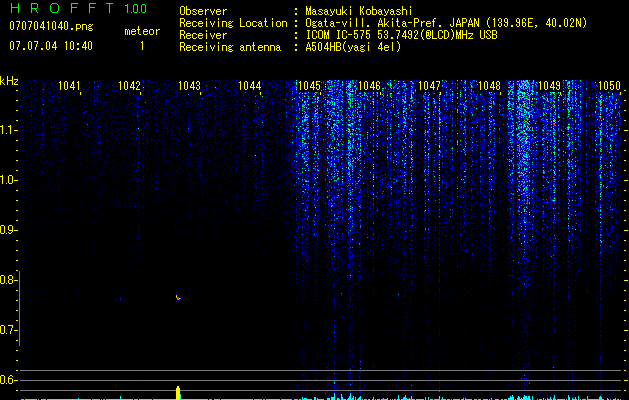The image size is (629, 400).
Task: Click the 1.0 kHz axis label
Action: 7,180
